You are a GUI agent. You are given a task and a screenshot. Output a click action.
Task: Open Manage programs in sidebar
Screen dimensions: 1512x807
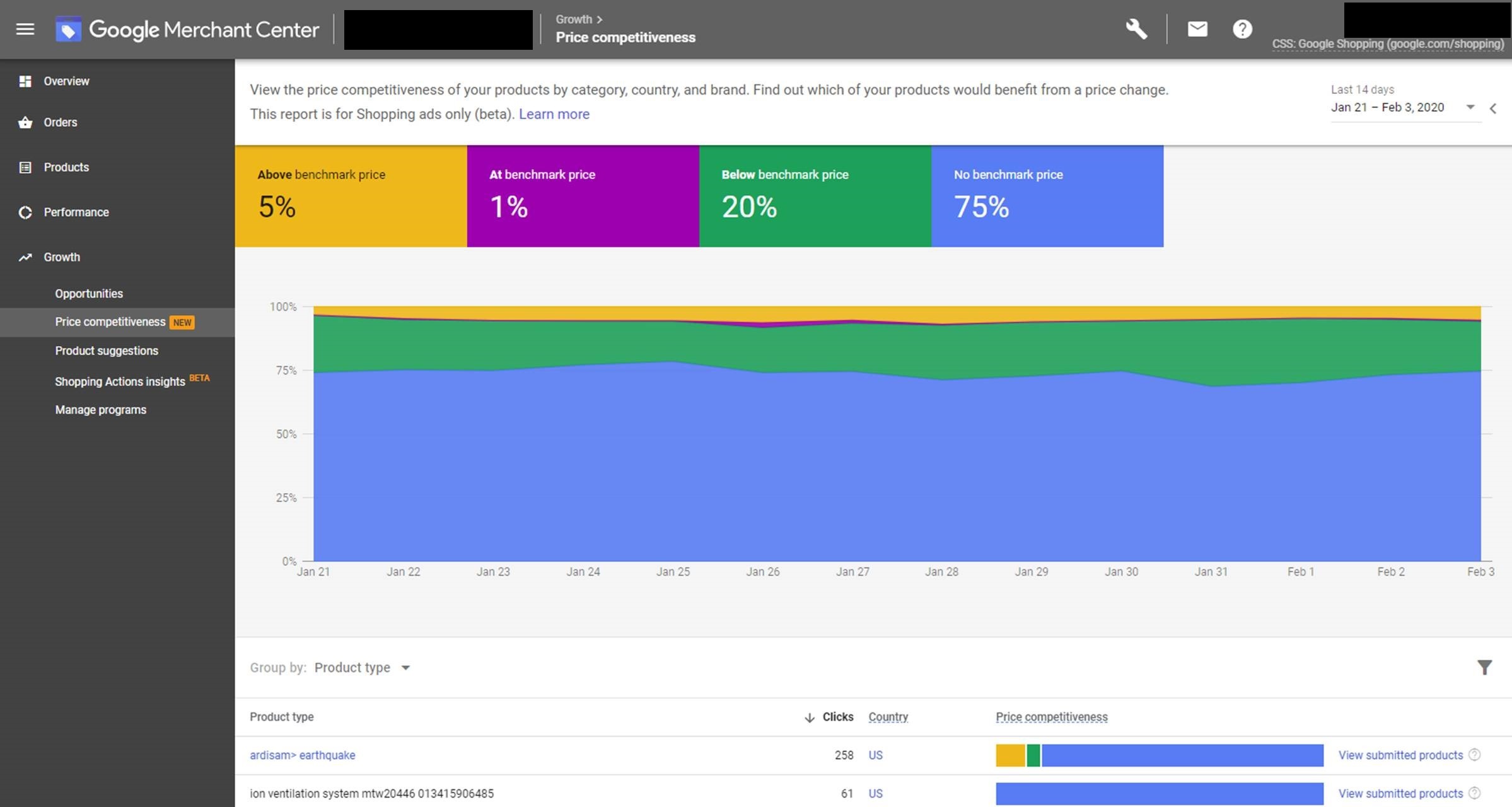[x=101, y=410]
